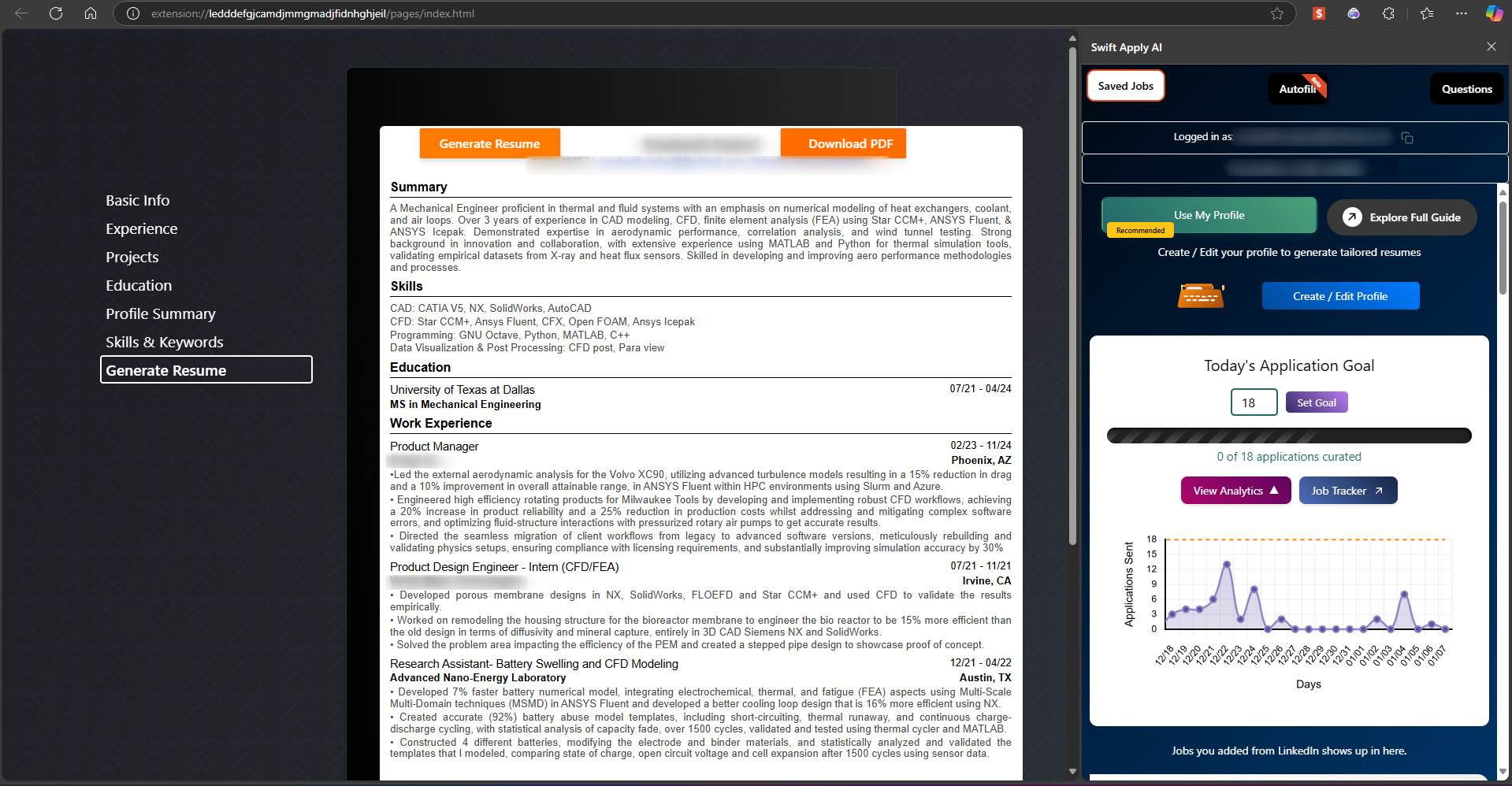Image resolution: width=1512 pixels, height=786 pixels.
Task: Switch to the Autofill tab
Action: 1298,89
